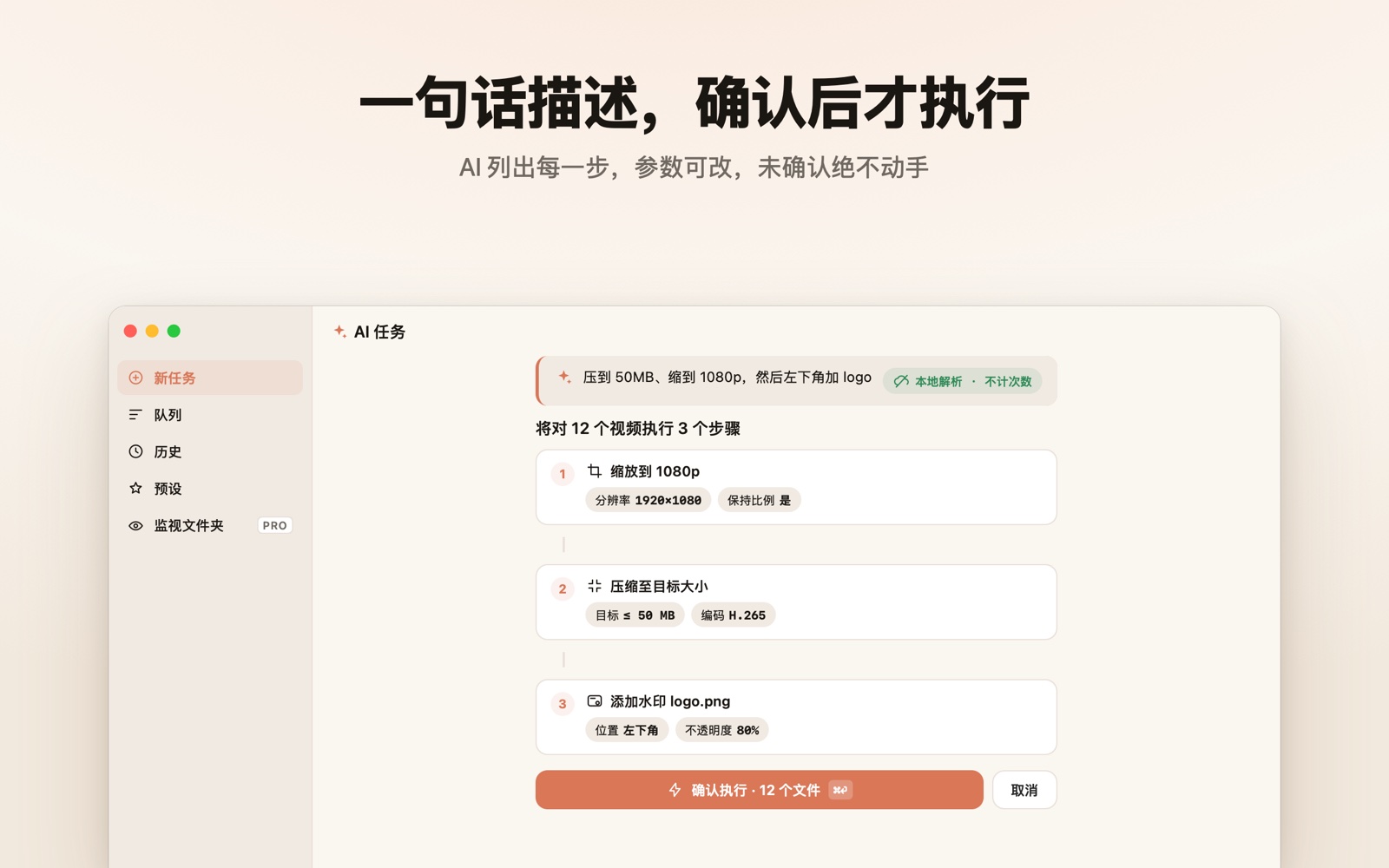The image size is (1389, 868).
Task: Click the 本地解析 · 不计次数 badge
Action: tap(963, 381)
